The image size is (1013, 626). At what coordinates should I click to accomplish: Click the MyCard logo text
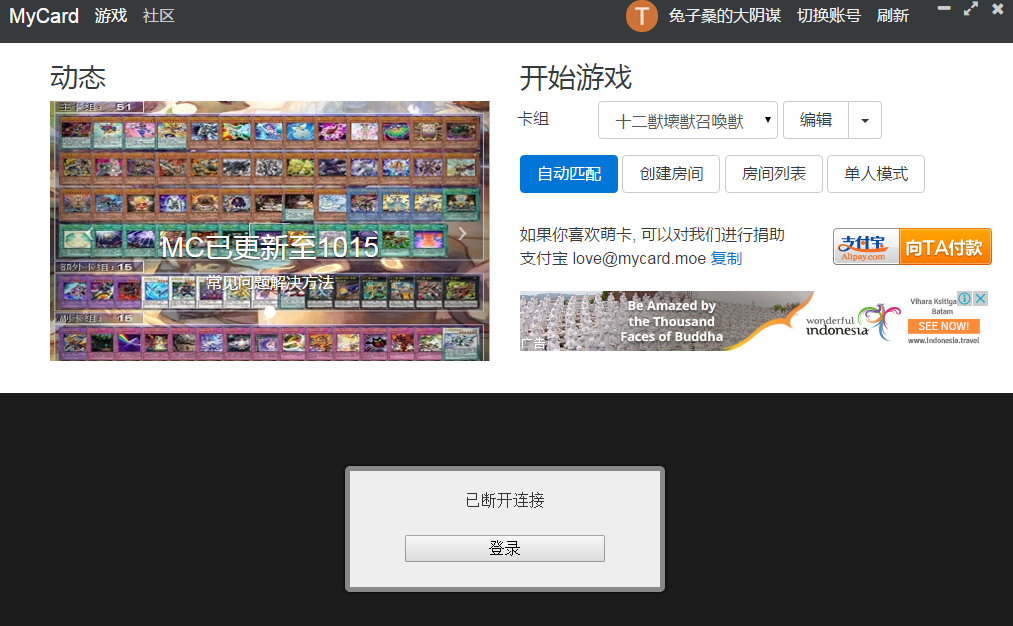(x=44, y=16)
